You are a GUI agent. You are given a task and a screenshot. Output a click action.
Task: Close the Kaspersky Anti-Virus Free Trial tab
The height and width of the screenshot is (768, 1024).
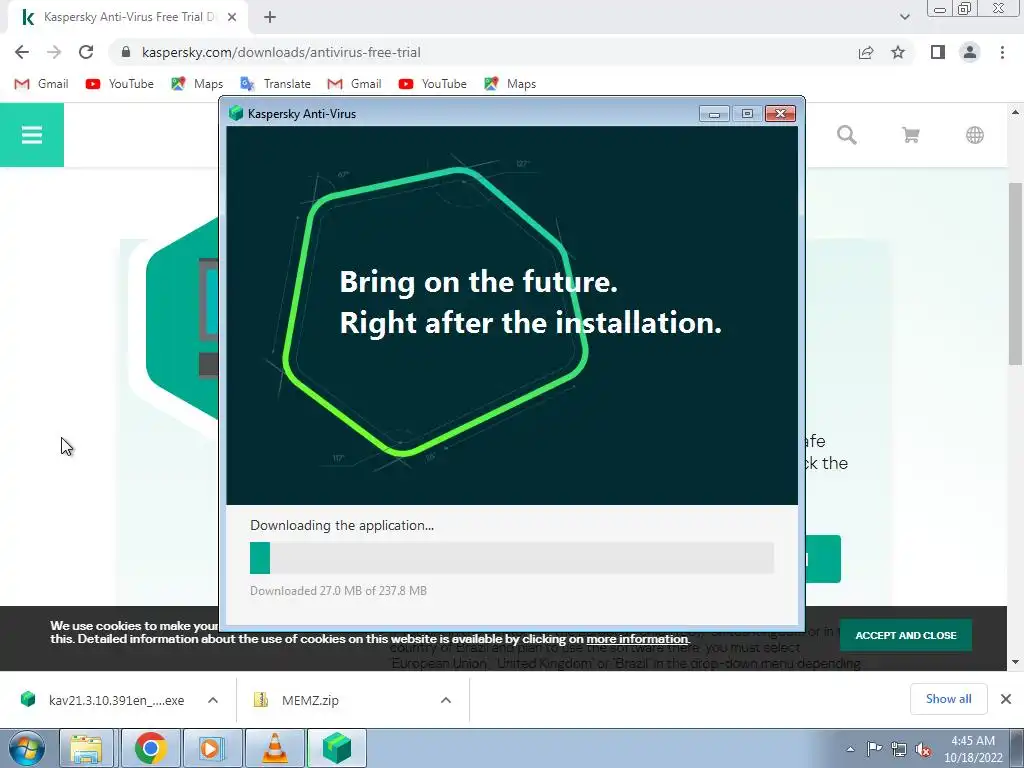pyautogui.click(x=232, y=17)
